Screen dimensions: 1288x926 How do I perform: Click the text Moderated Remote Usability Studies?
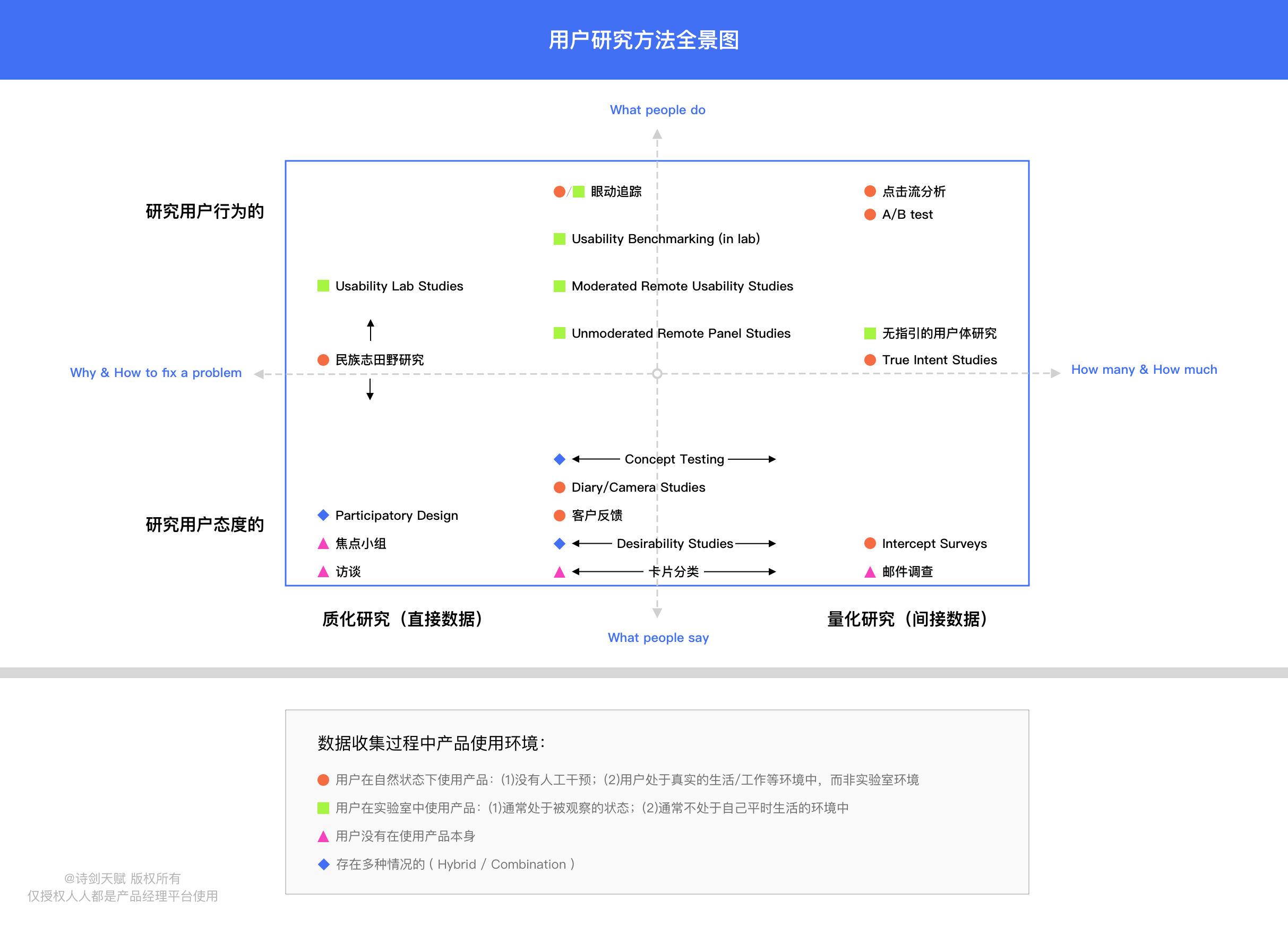pos(682,286)
